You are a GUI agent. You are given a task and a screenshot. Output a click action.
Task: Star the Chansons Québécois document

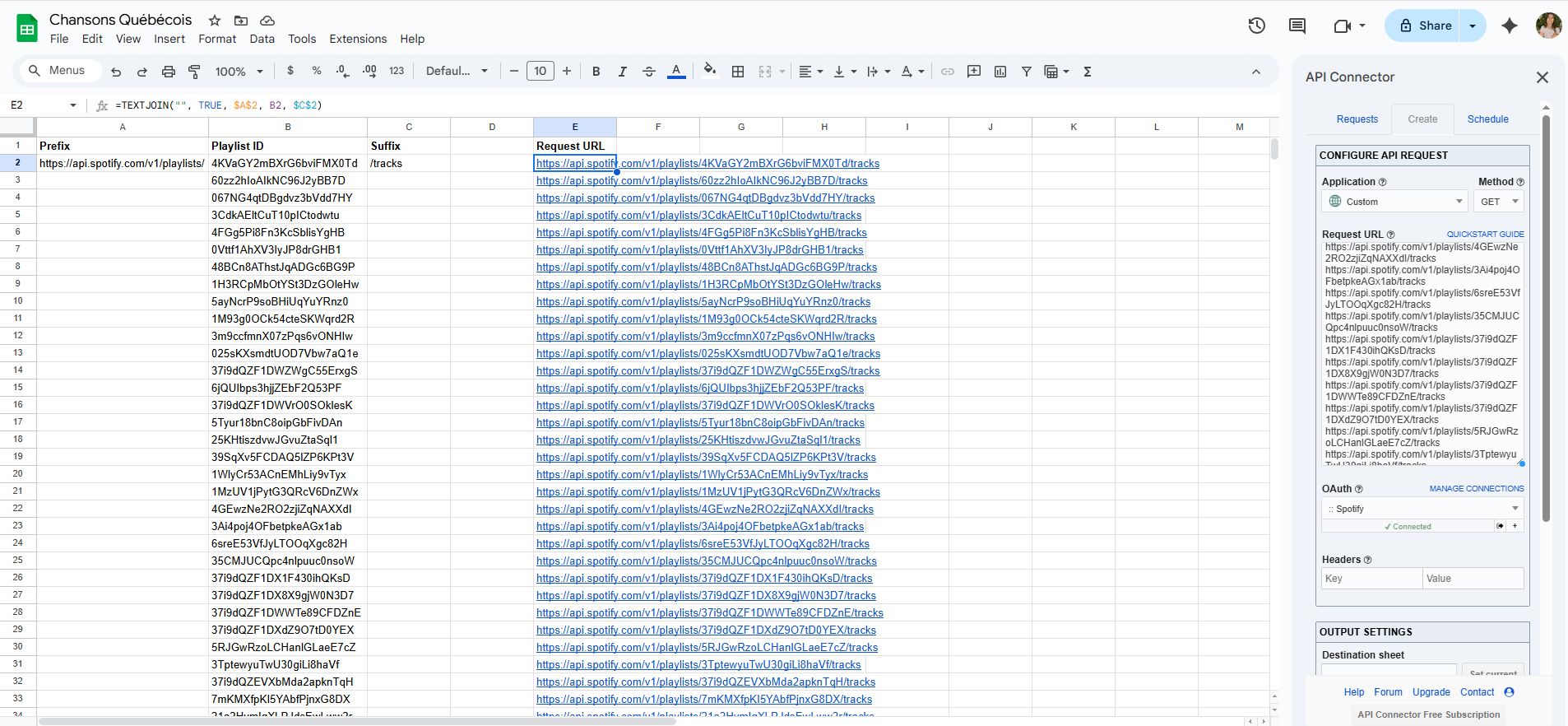(215, 20)
